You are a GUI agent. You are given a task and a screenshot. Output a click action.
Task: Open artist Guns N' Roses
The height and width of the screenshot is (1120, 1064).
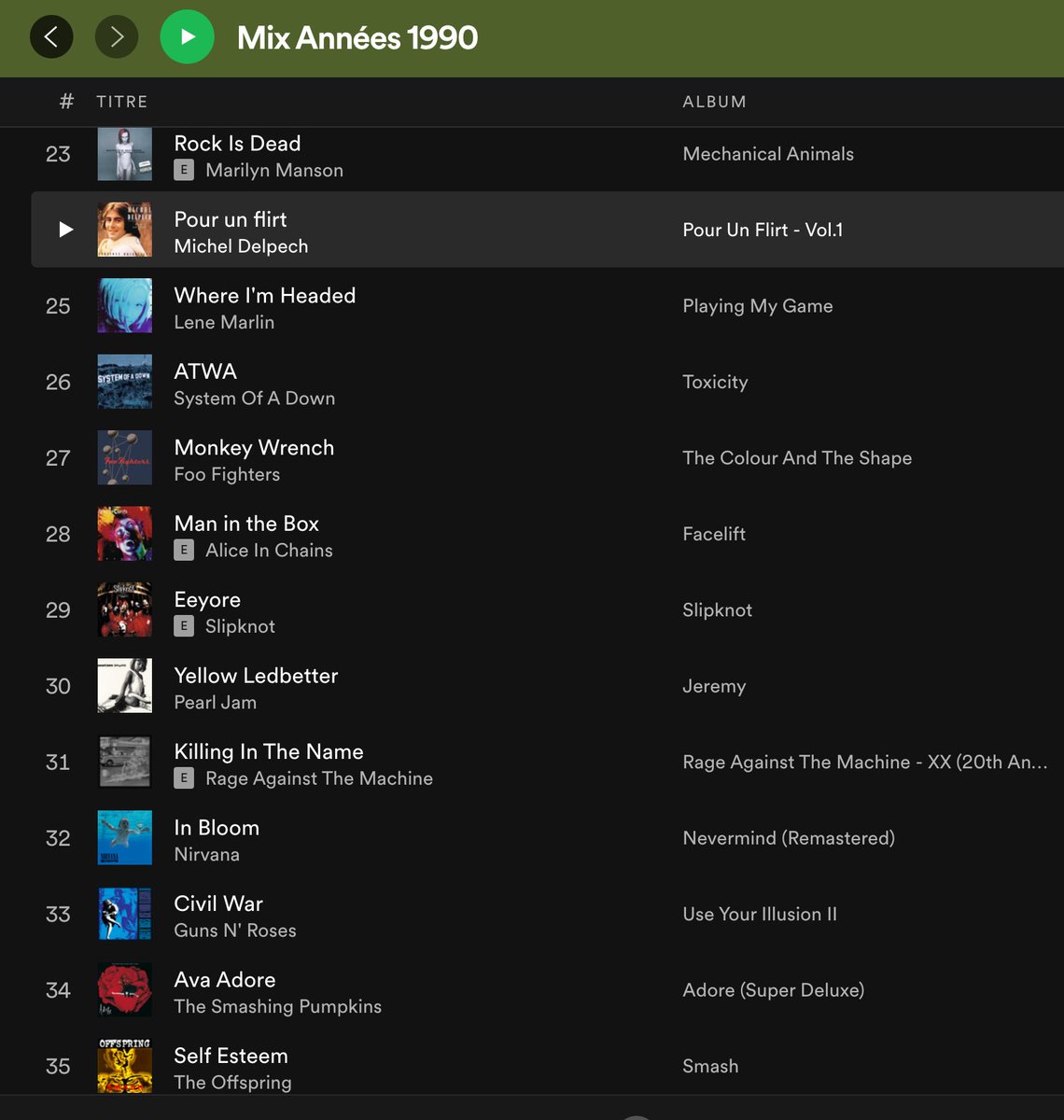(235, 931)
